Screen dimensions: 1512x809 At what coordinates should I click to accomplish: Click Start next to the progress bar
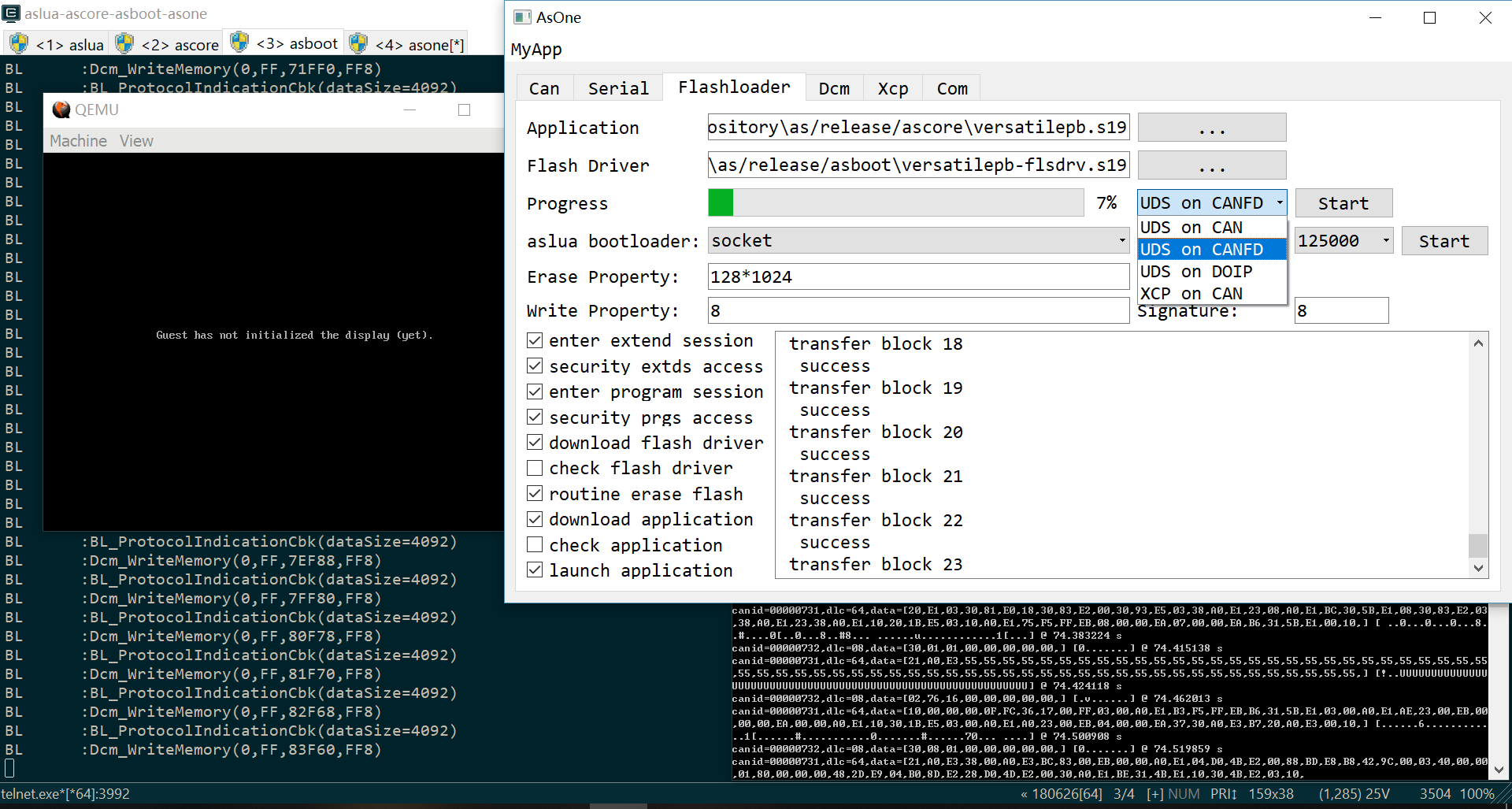[x=1343, y=203]
